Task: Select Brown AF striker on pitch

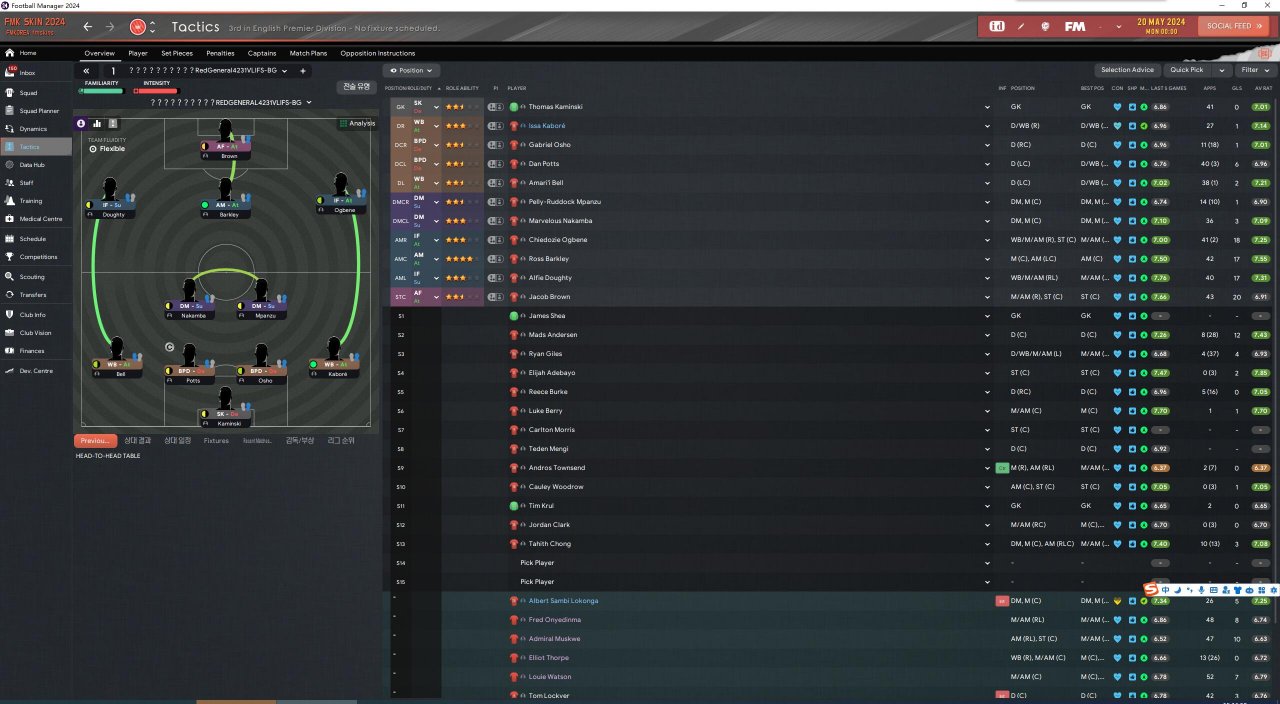Action: 226,139
